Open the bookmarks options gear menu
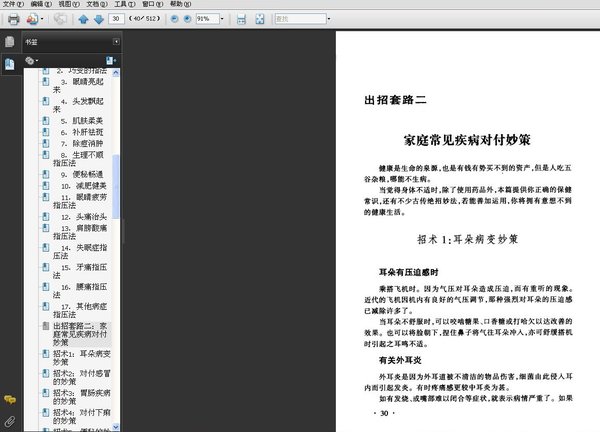Screen dimensions: 600x432 tap(31, 60)
